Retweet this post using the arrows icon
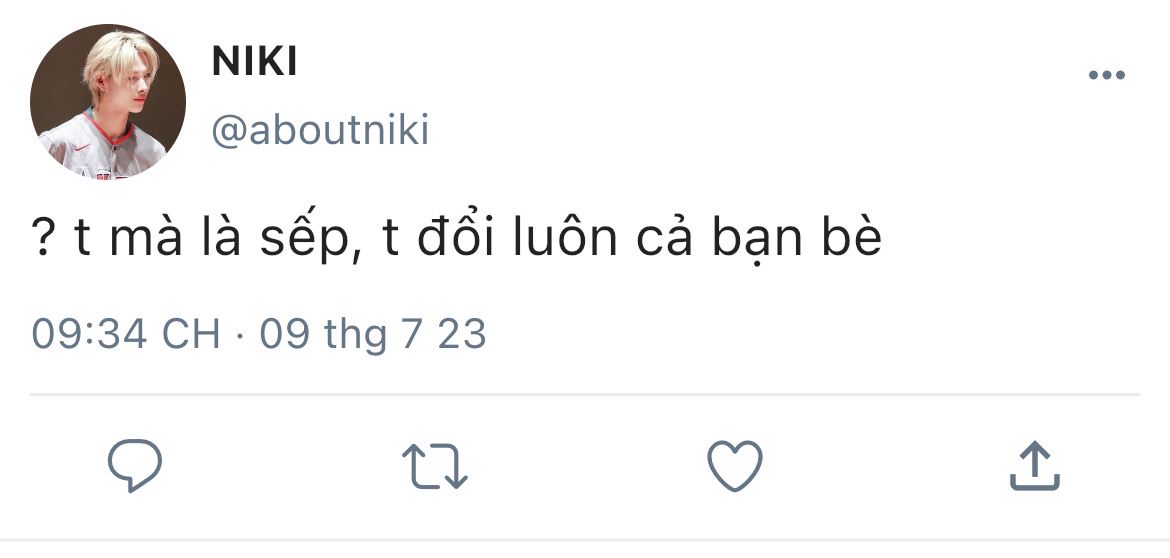This screenshot has width=1170, height=558. (x=435, y=466)
